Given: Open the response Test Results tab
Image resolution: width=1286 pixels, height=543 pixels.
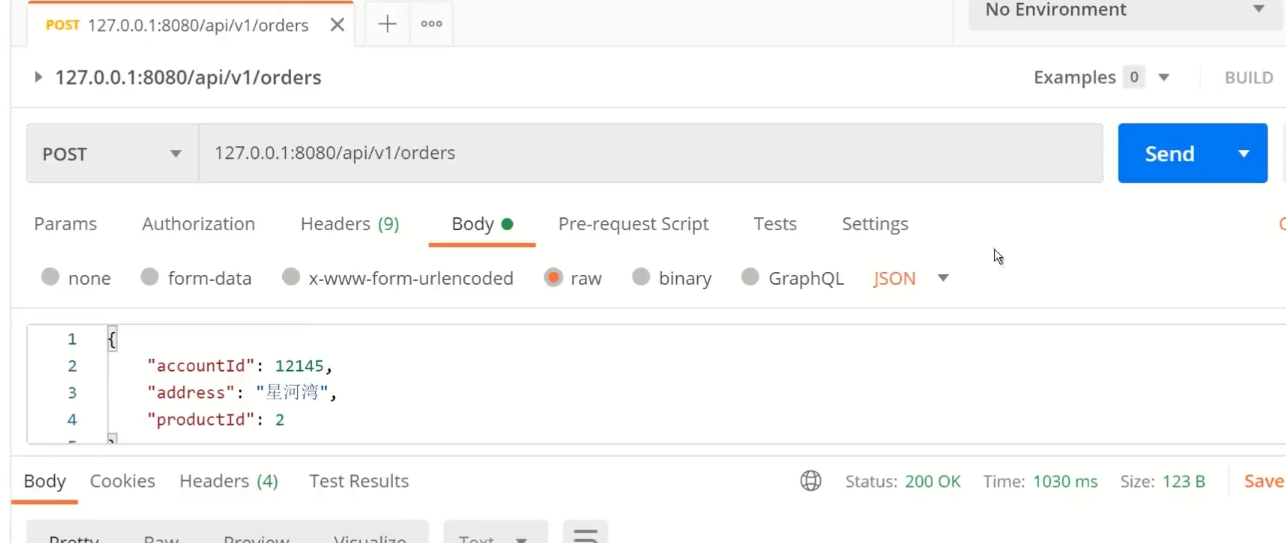Looking at the screenshot, I should pos(359,481).
